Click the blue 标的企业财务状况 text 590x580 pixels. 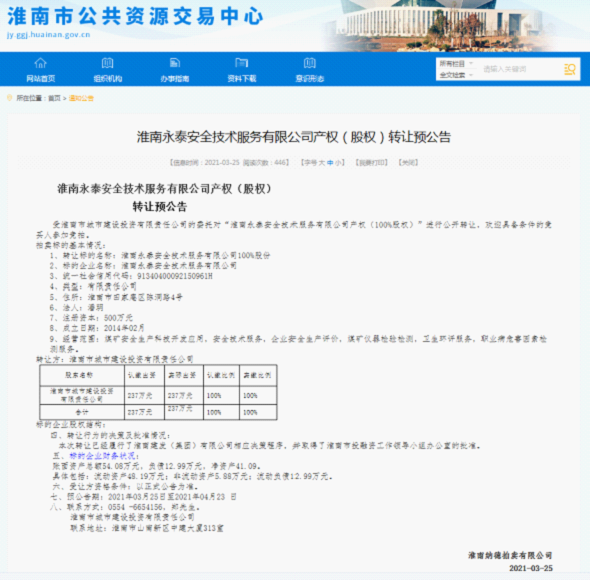tap(102, 456)
